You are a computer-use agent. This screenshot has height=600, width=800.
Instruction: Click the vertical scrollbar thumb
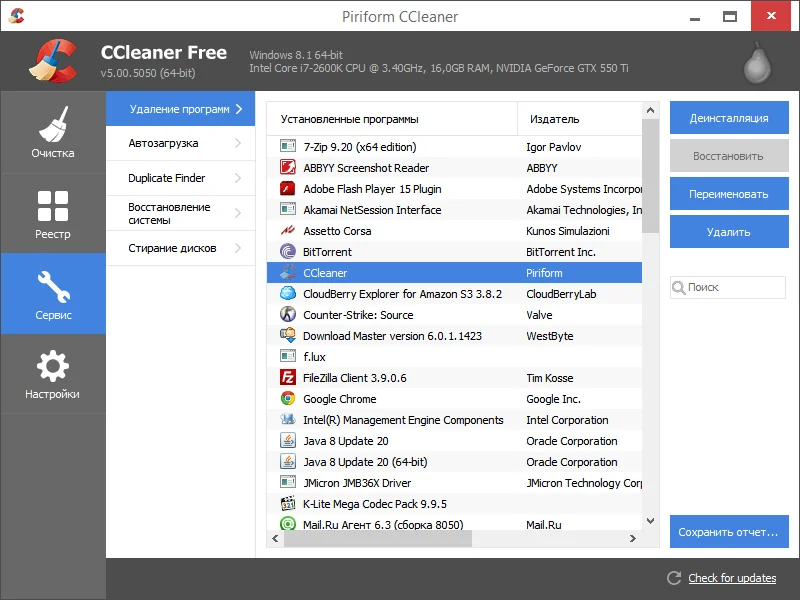pos(650,176)
